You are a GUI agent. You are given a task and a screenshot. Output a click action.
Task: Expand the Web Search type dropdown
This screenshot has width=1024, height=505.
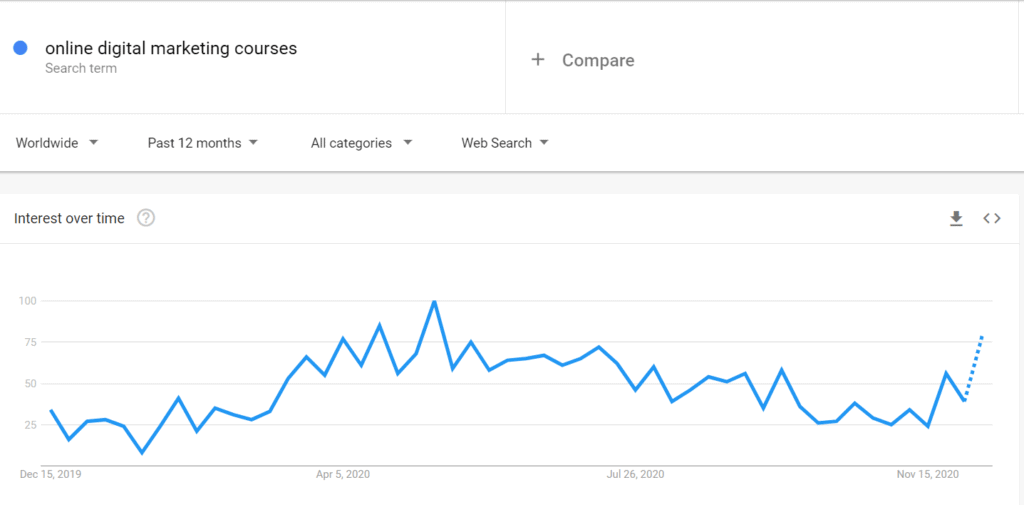coord(505,143)
